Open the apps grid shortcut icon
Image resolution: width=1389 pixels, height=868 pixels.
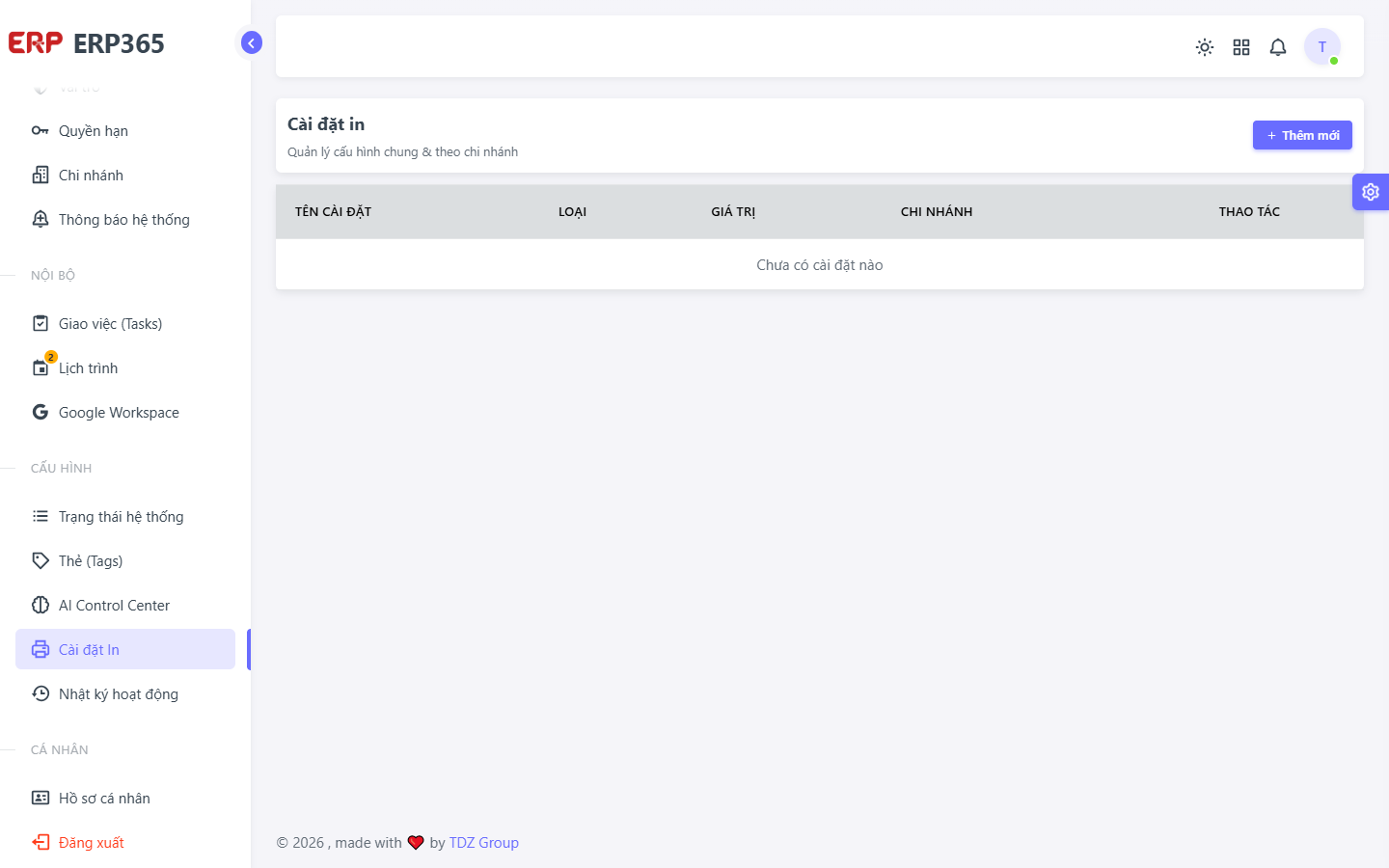tap(1241, 47)
